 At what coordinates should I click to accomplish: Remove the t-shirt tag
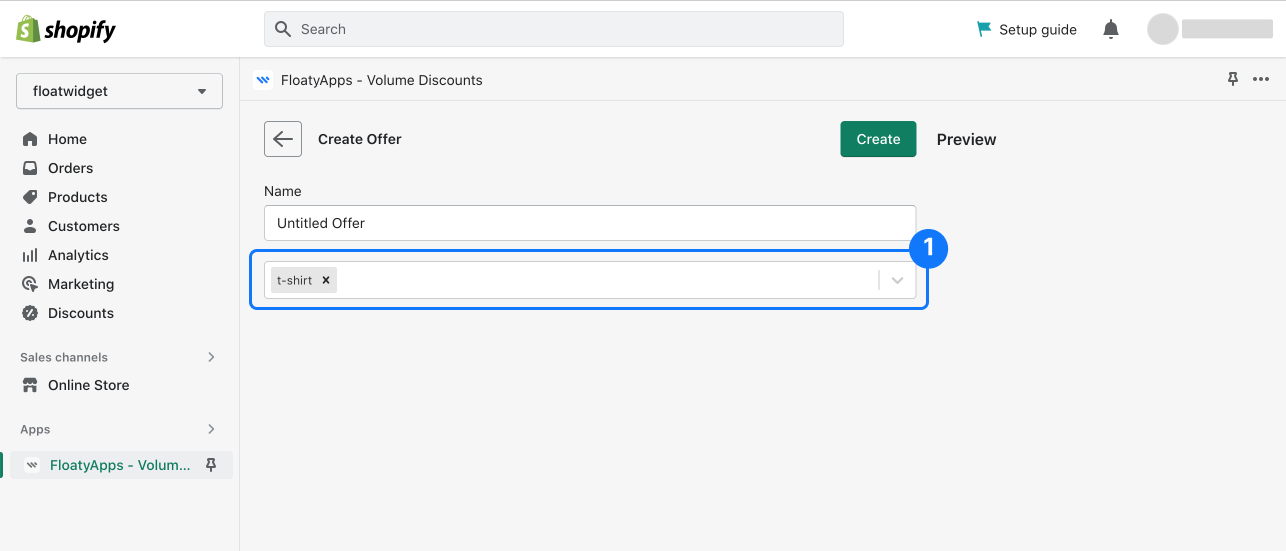326,281
